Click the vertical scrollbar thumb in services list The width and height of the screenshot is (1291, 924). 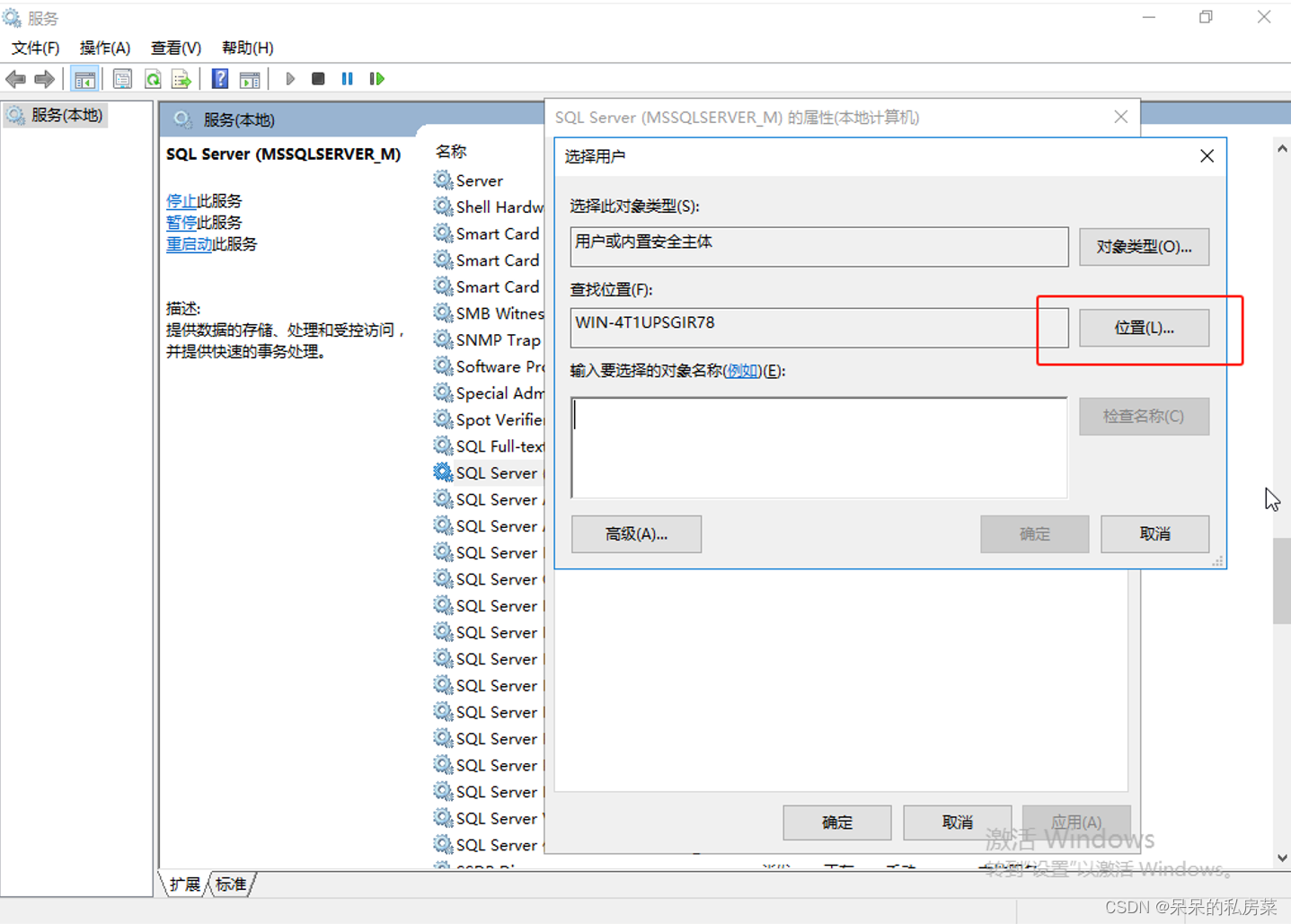pyautogui.click(x=1282, y=580)
